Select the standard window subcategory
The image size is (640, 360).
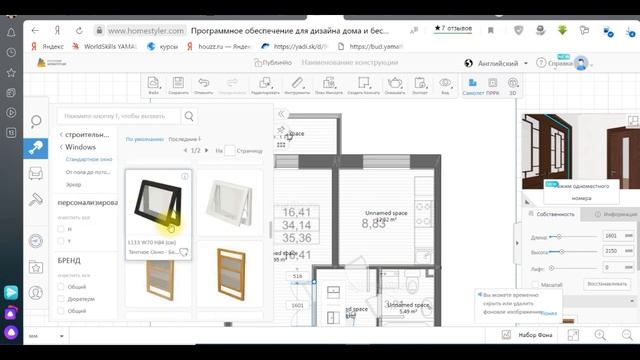tap(89, 159)
